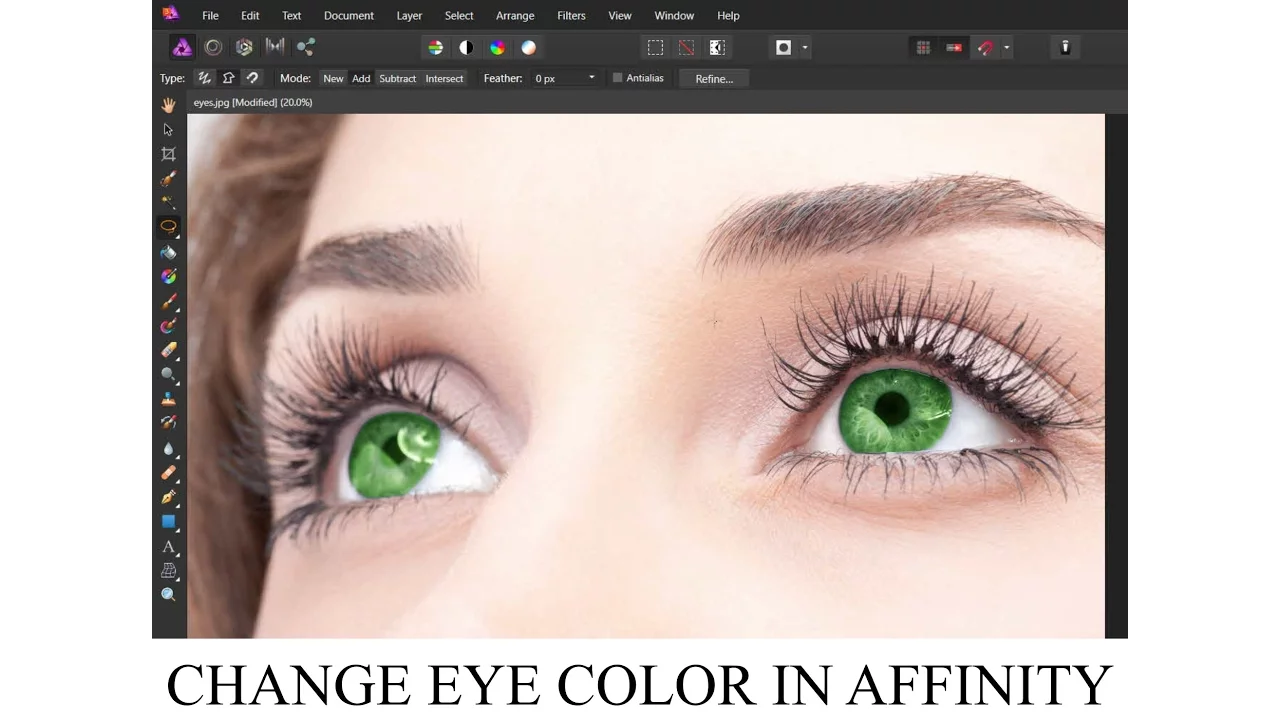The image size is (1280, 720).
Task: Open the Window menu
Action: coord(674,15)
